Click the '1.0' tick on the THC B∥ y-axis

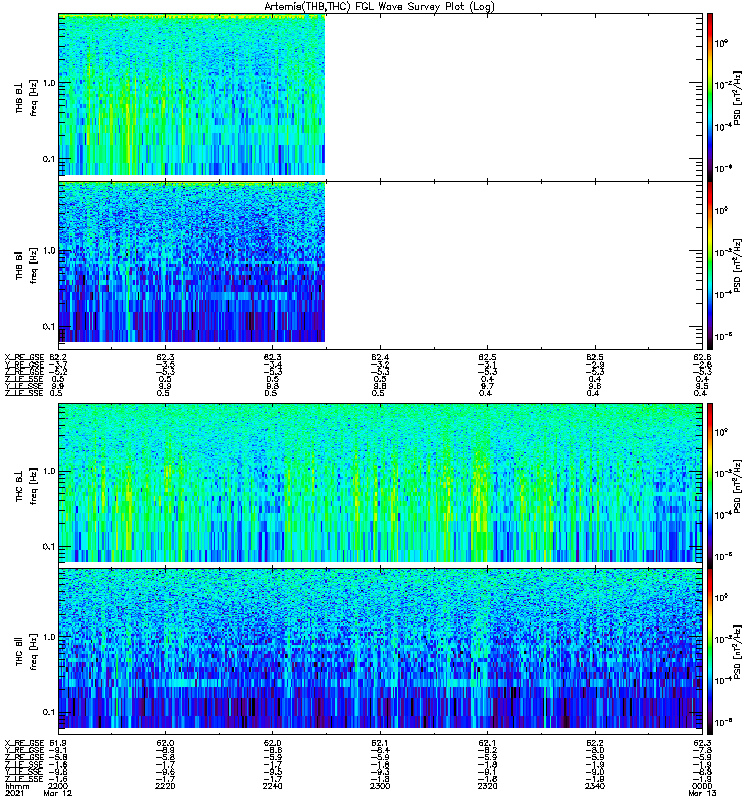click(x=49, y=637)
